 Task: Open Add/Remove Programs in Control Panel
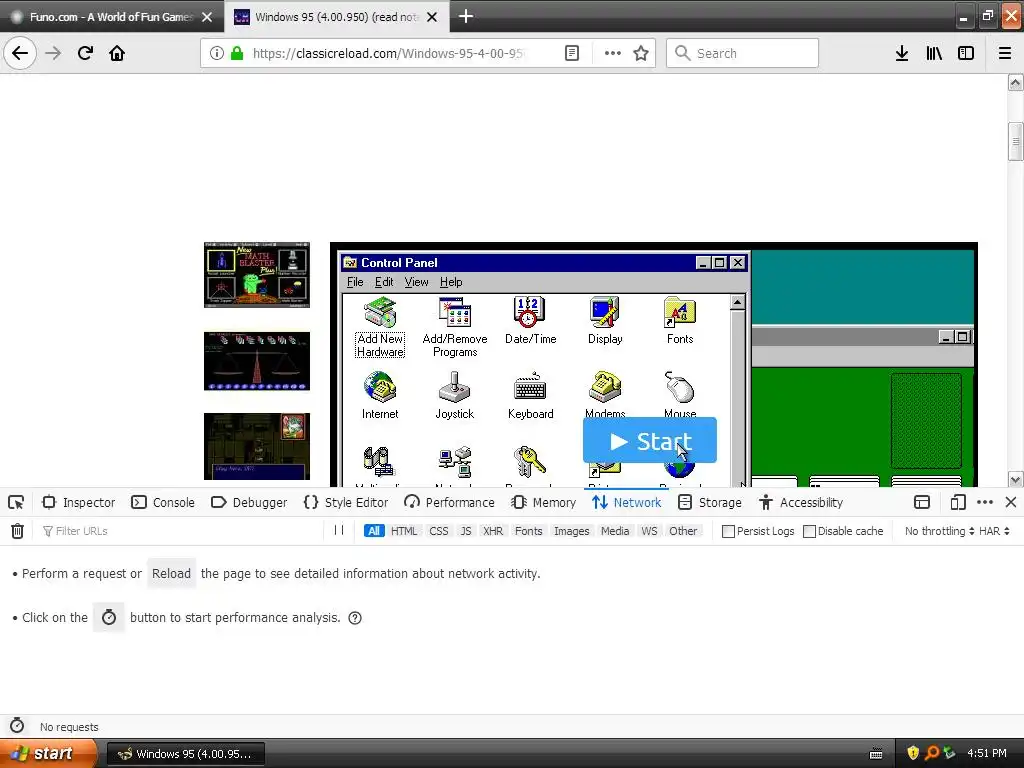point(455,327)
